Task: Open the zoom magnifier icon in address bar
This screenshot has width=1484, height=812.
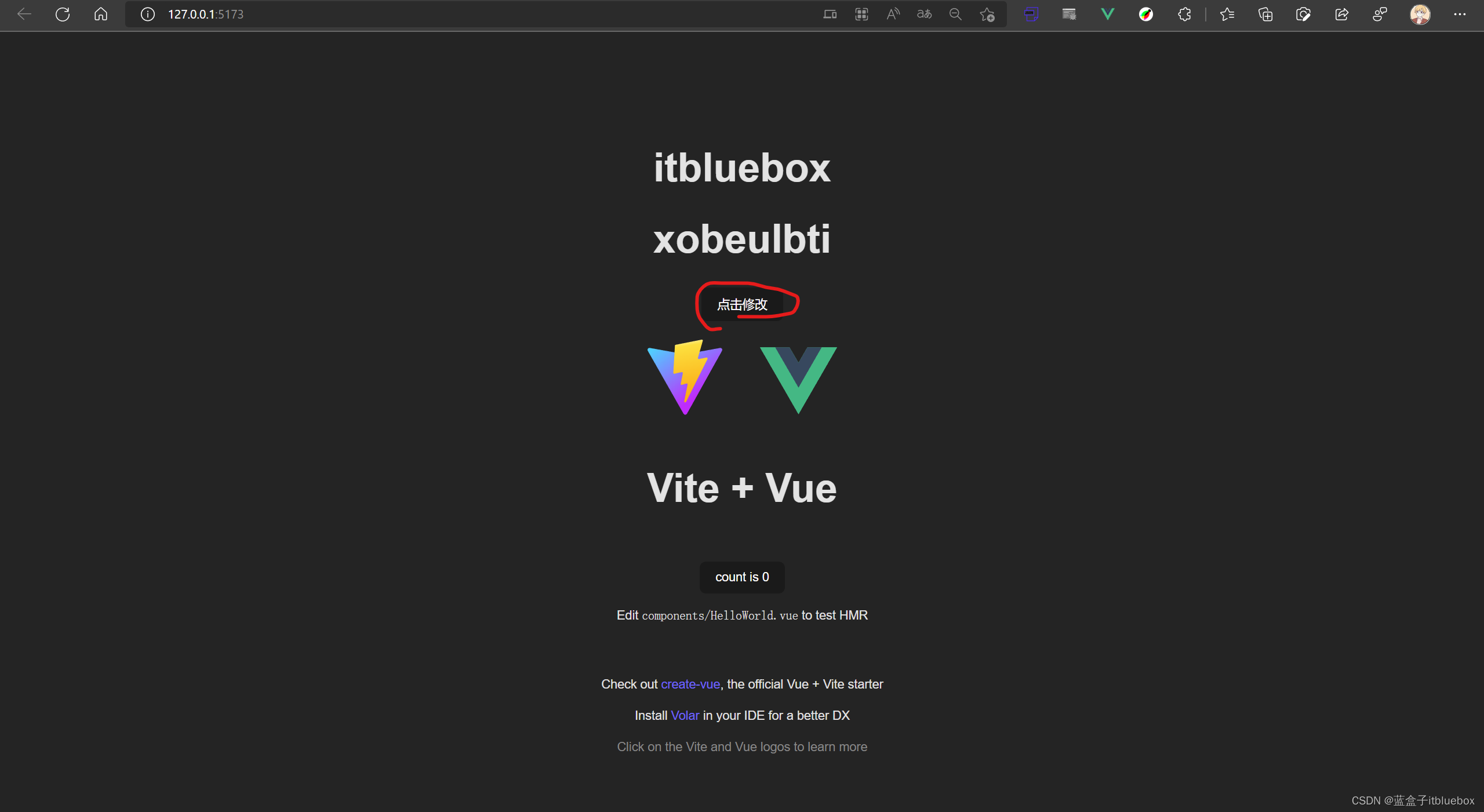Action: coord(955,14)
